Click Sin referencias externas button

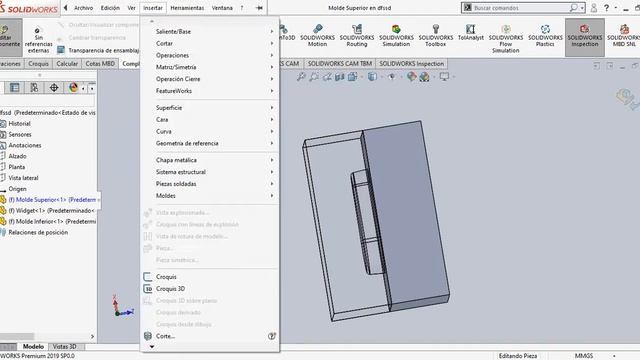pyautogui.click(x=38, y=40)
